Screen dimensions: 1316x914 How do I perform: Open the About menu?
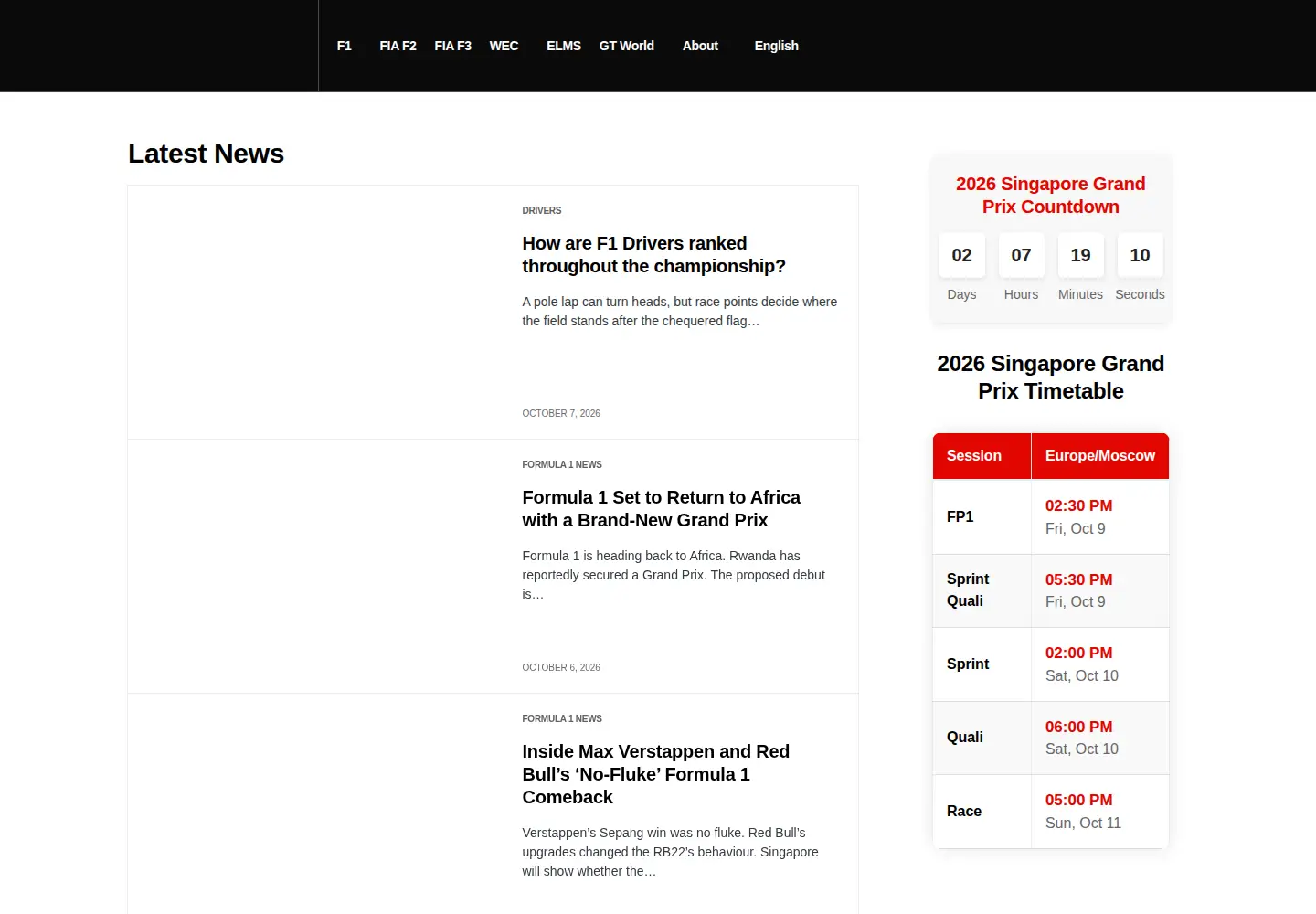tap(700, 46)
